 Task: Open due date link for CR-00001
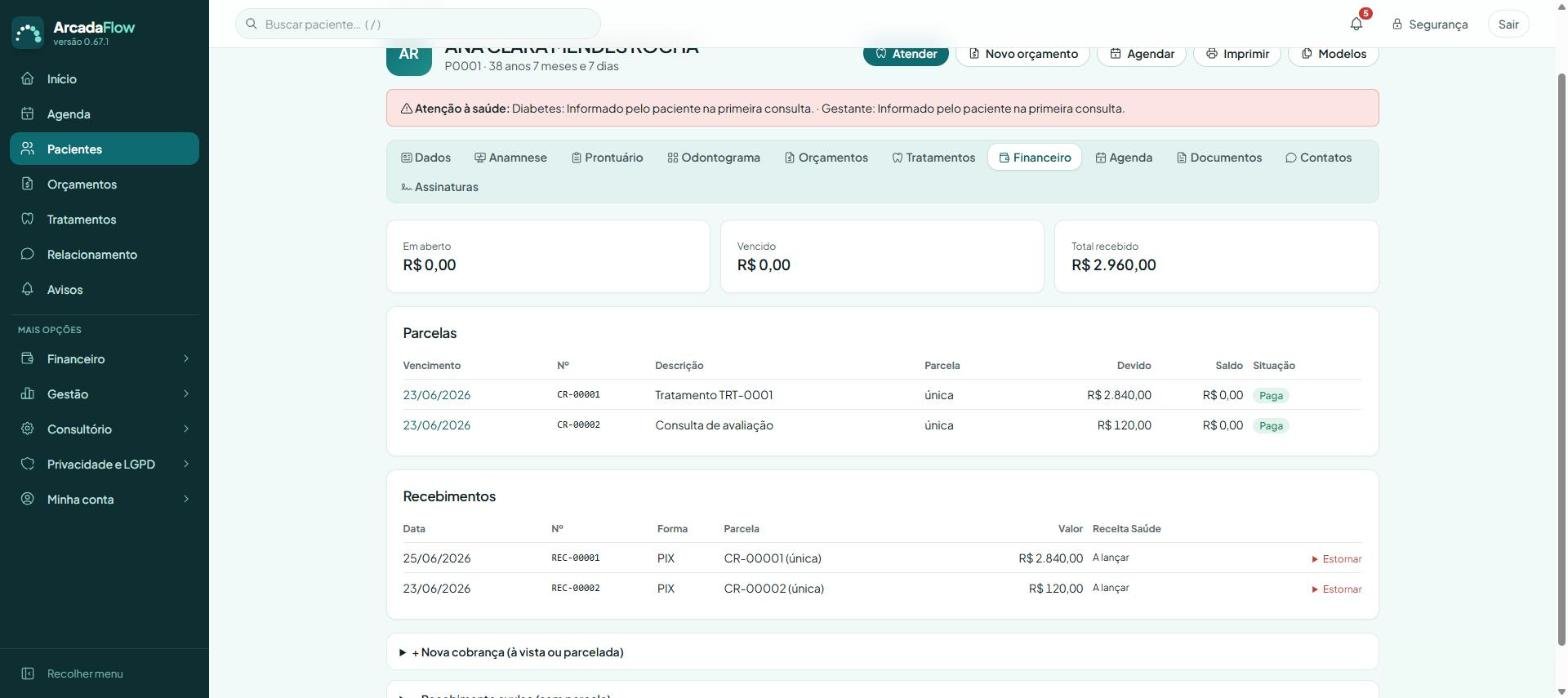click(x=436, y=395)
